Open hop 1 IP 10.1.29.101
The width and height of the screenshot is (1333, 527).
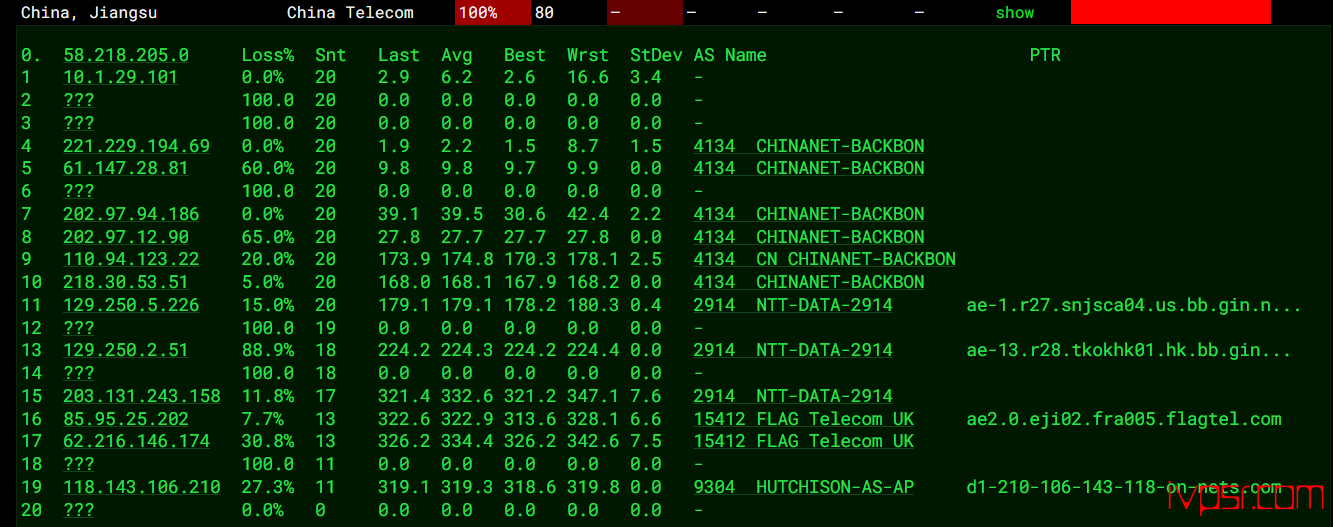point(120,77)
